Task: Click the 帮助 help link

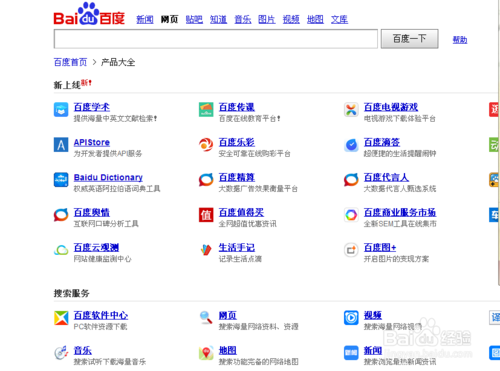Action: point(460,40)
